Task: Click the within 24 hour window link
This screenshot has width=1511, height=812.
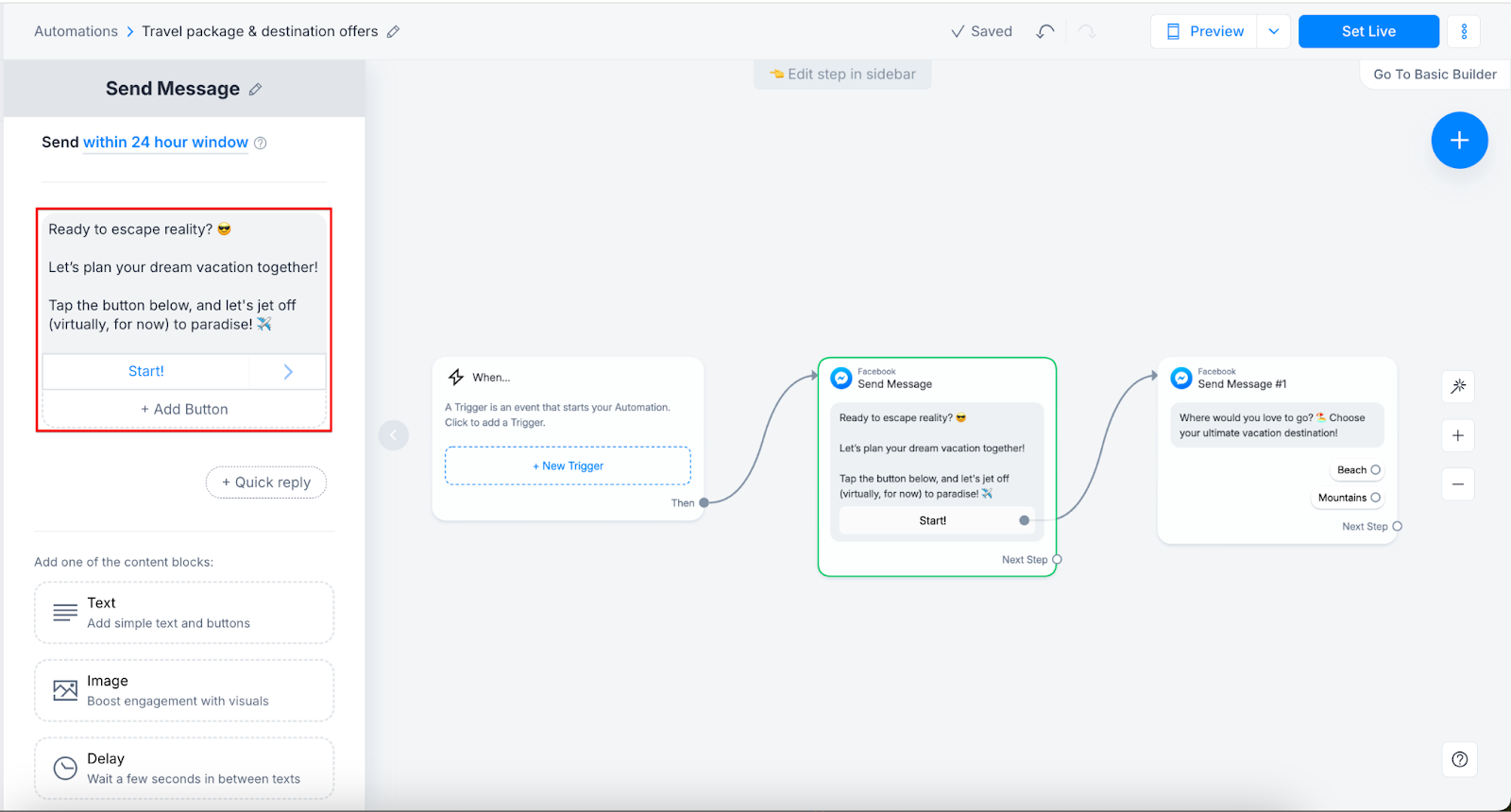Action: pyautogui.click(x=165, y=143)
